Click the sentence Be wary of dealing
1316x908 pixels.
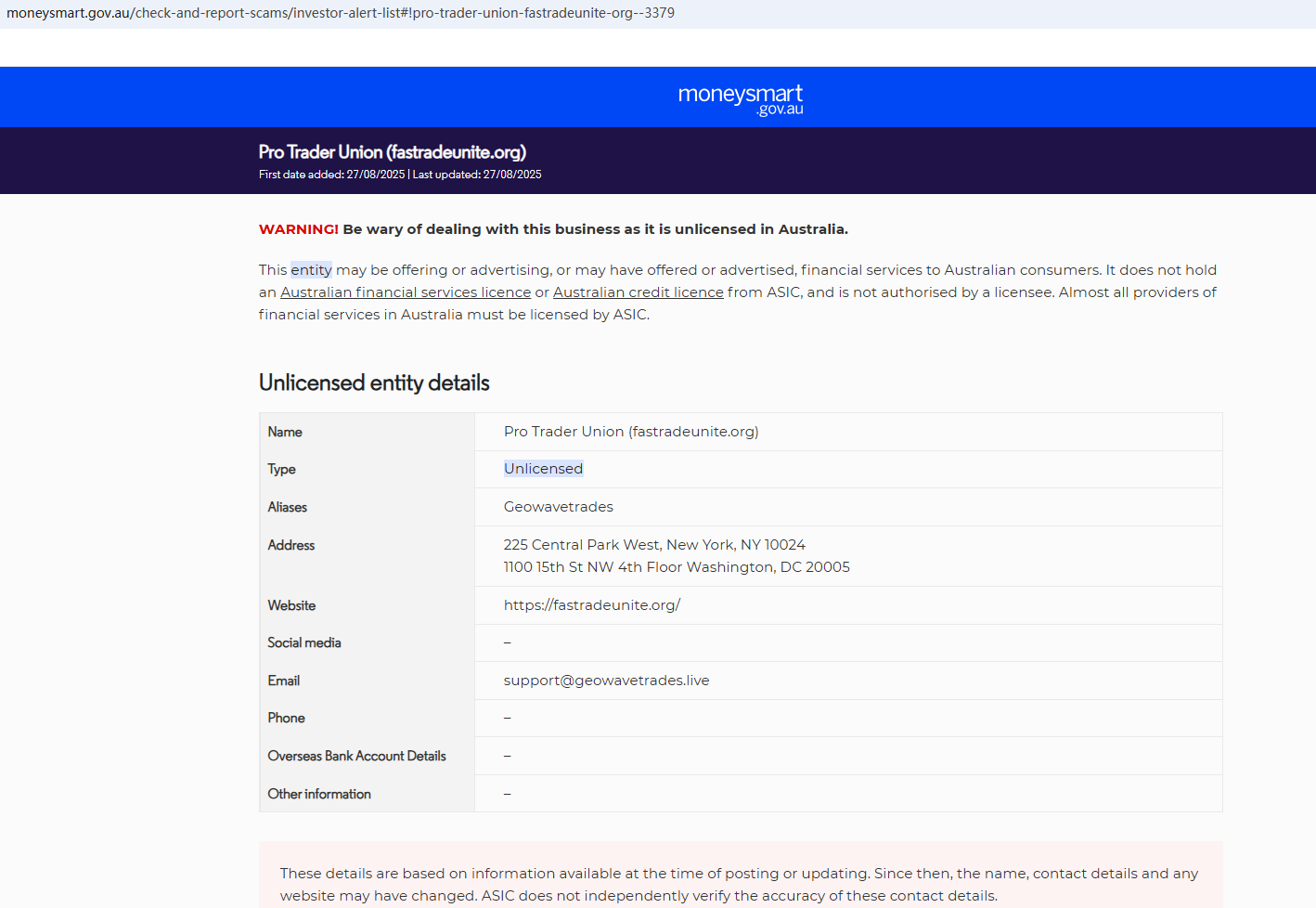(x=596, y=229)
